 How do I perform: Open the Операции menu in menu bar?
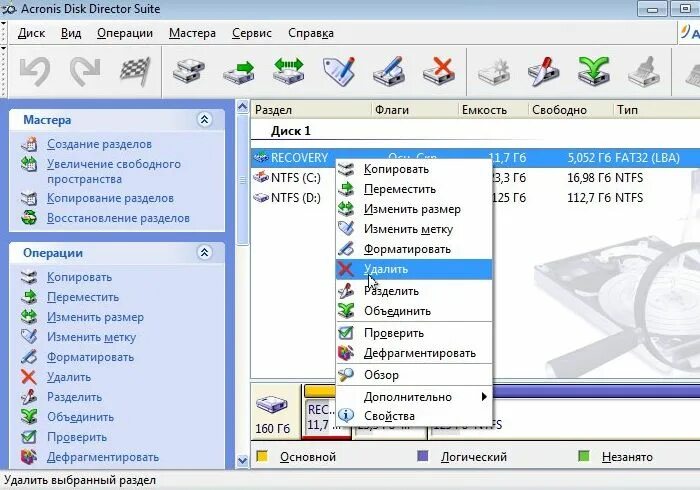click(125, 33)
